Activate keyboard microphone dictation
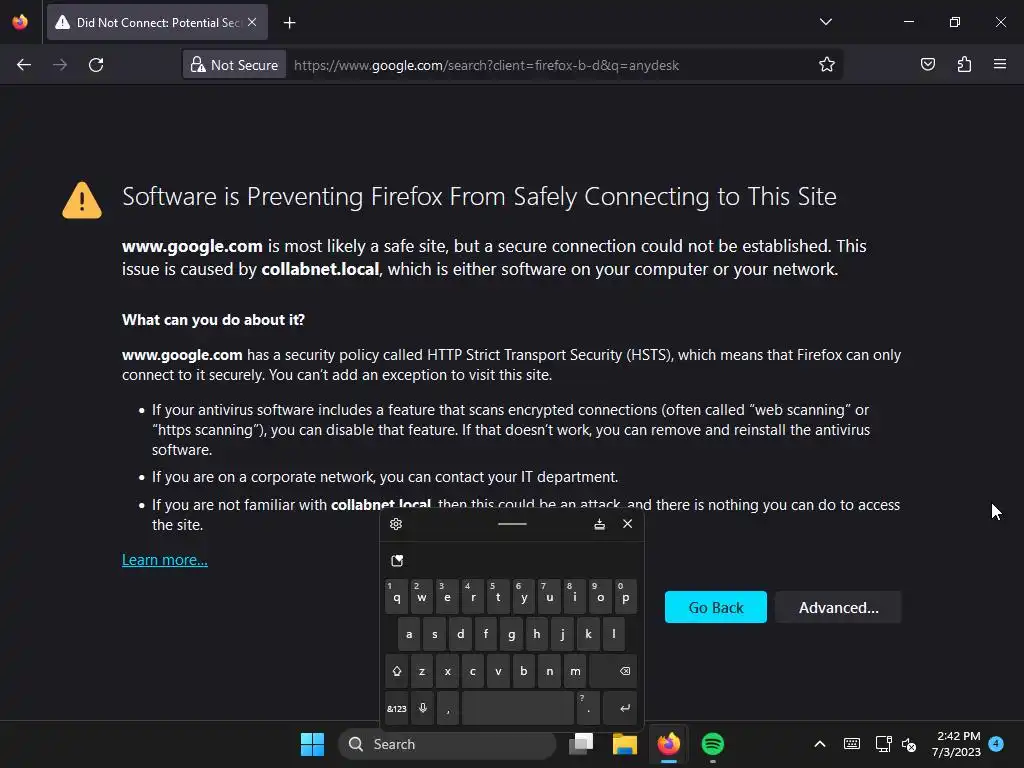 click(x=423, y=708)
